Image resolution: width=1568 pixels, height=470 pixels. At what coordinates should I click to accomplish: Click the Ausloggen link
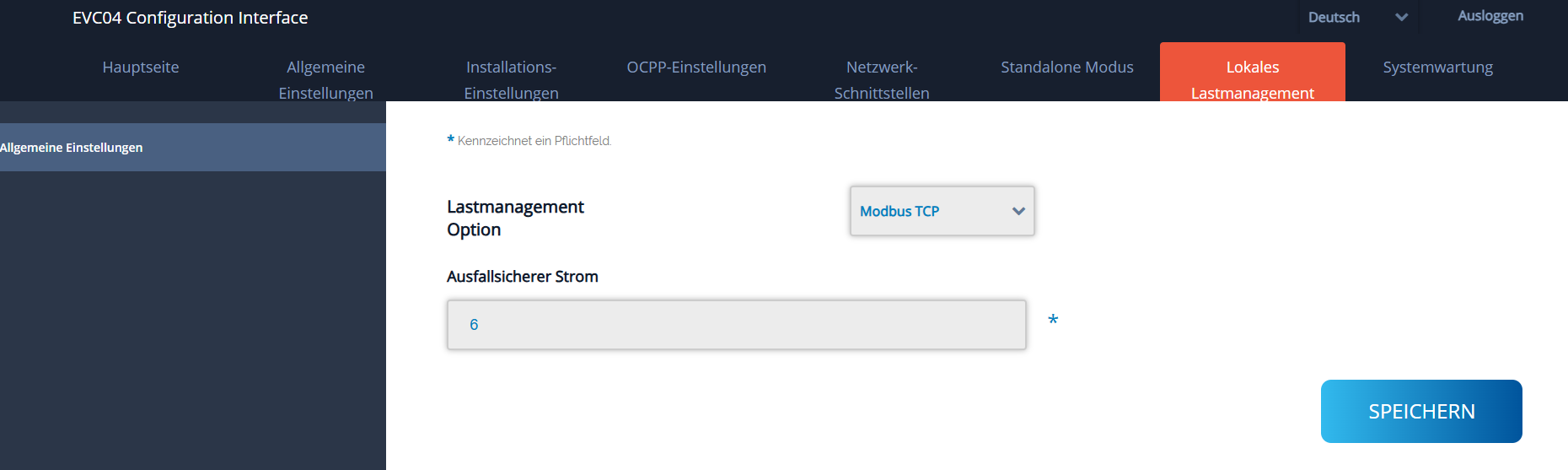(x=1490, y=16)
